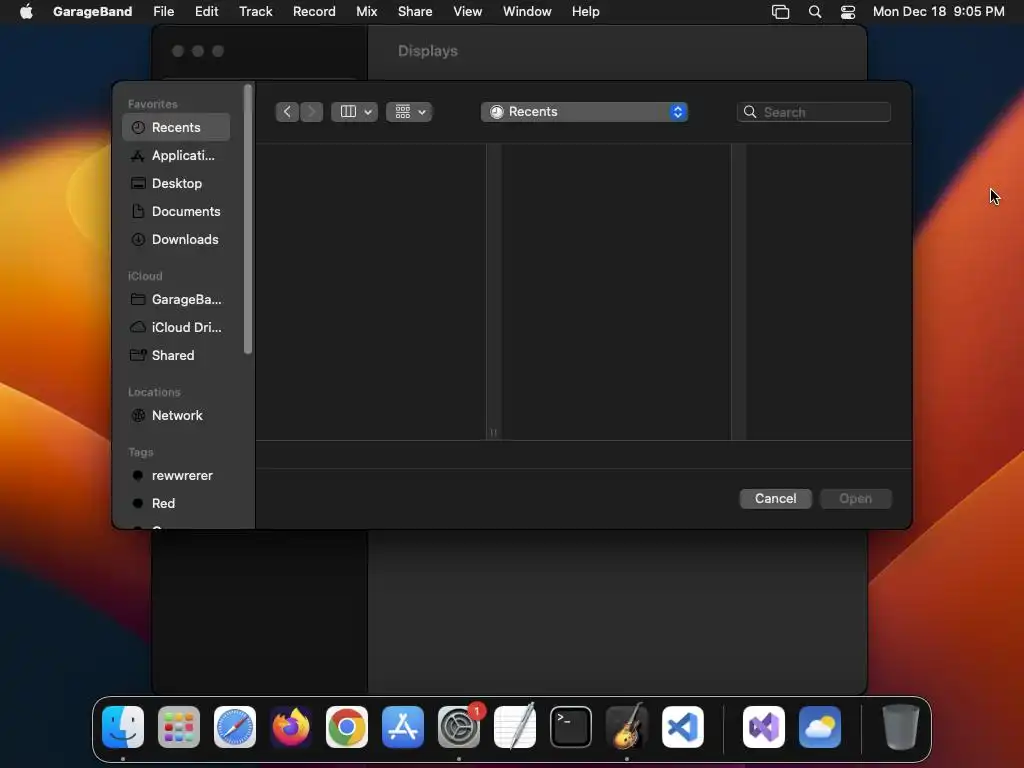Open the Trash from the Dock

tap(901, 727)
